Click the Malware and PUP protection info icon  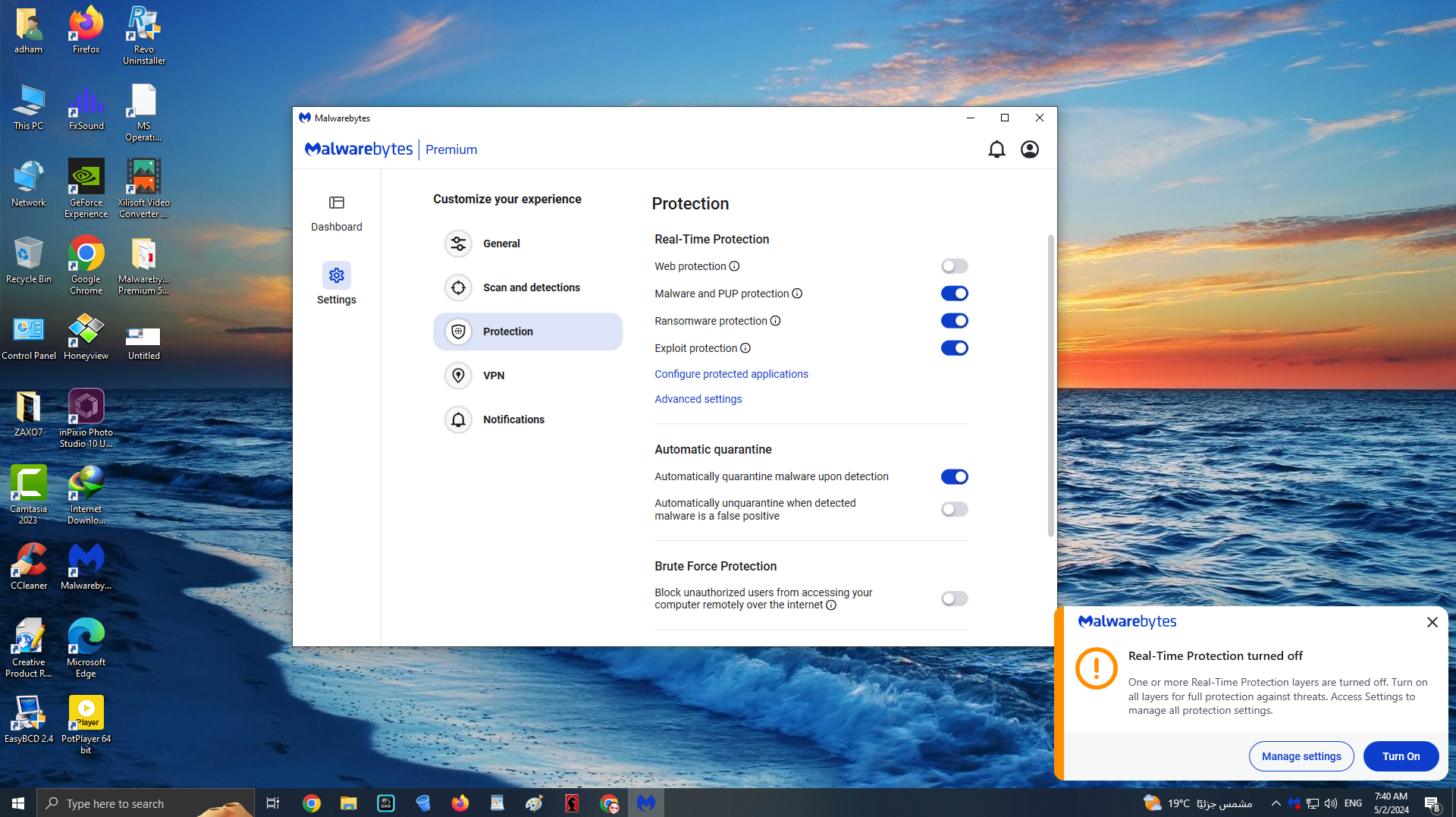pyautogui.click(x=797, y=294)
